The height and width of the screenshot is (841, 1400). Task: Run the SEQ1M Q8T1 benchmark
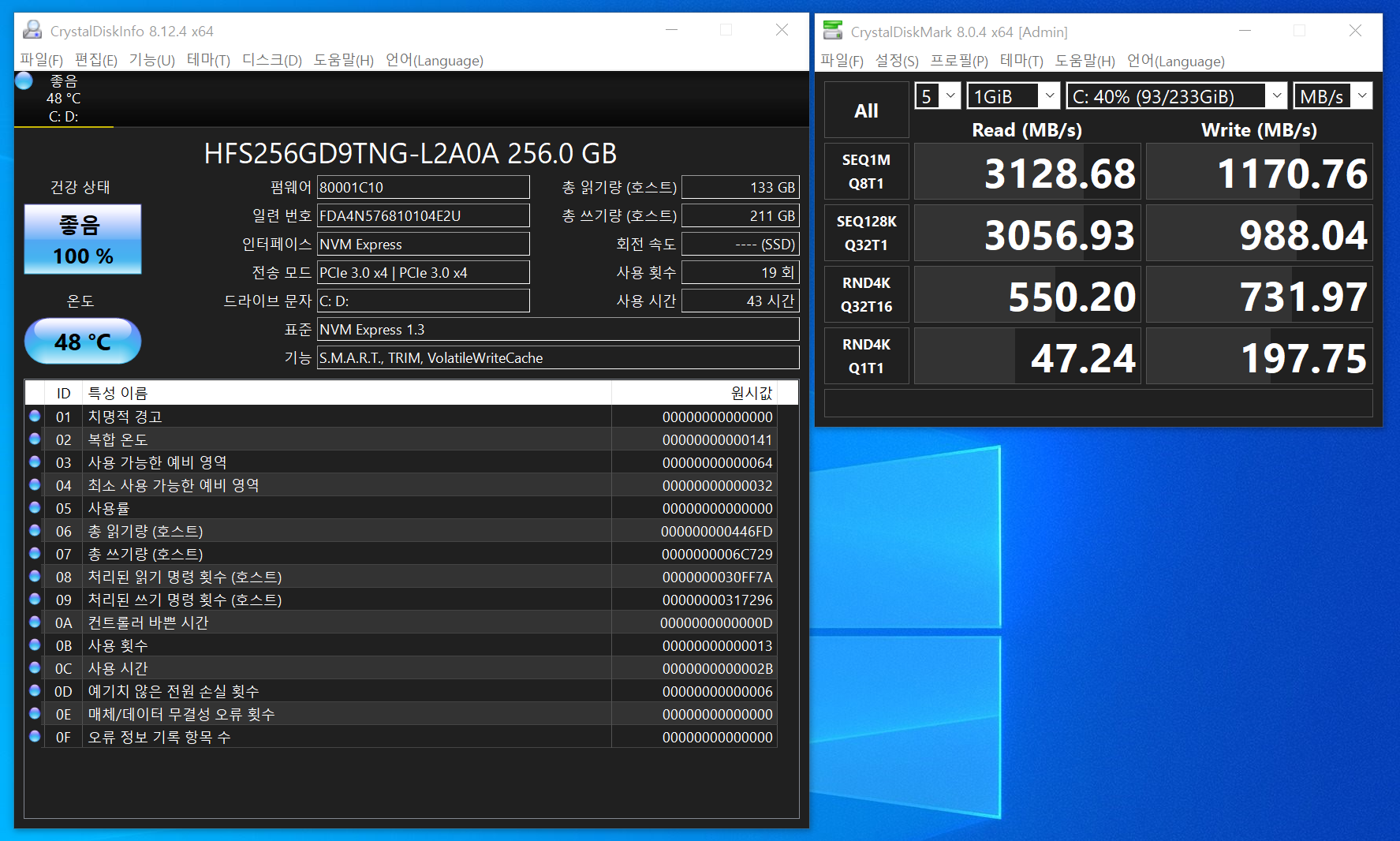pos(866,171)
